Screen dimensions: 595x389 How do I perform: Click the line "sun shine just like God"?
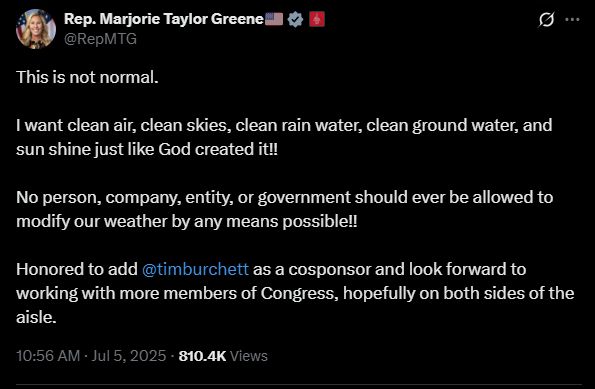(147, 149)
